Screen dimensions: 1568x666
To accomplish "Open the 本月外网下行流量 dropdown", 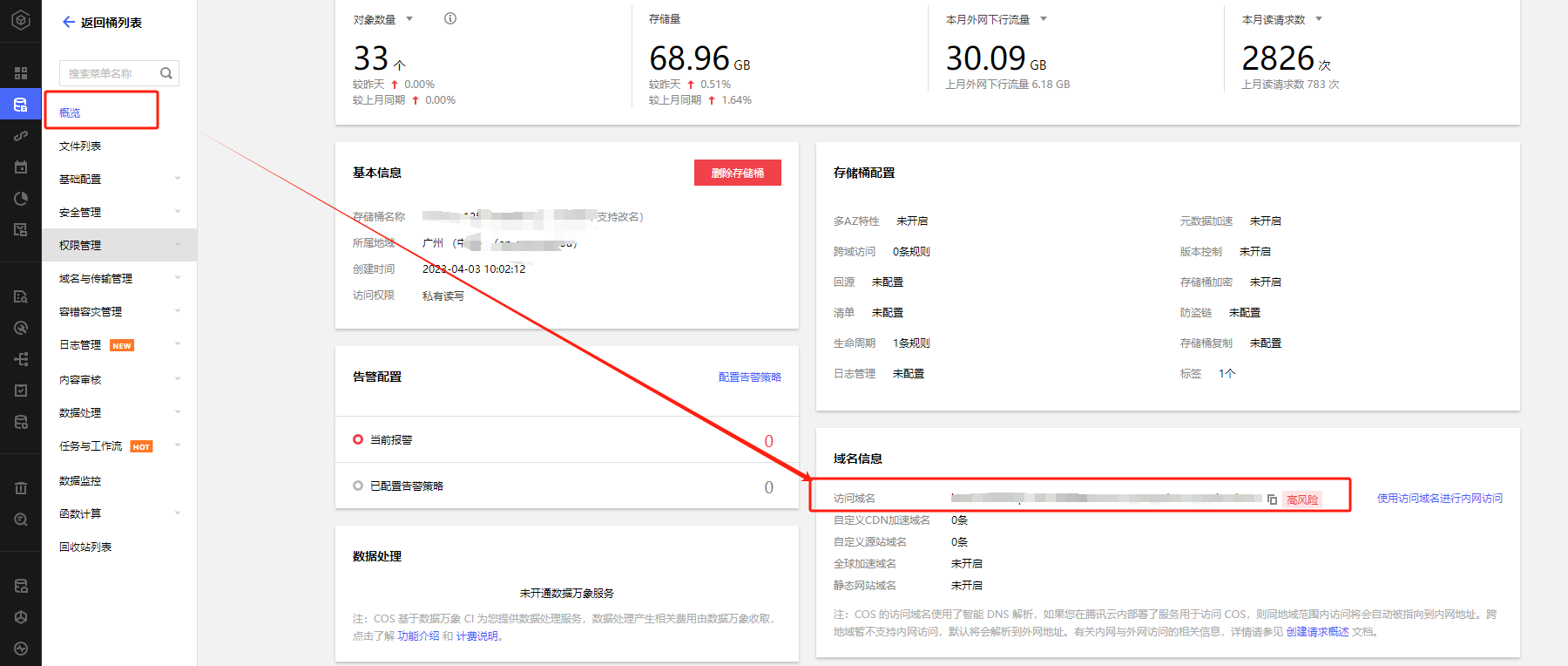I will (1044, 19).
